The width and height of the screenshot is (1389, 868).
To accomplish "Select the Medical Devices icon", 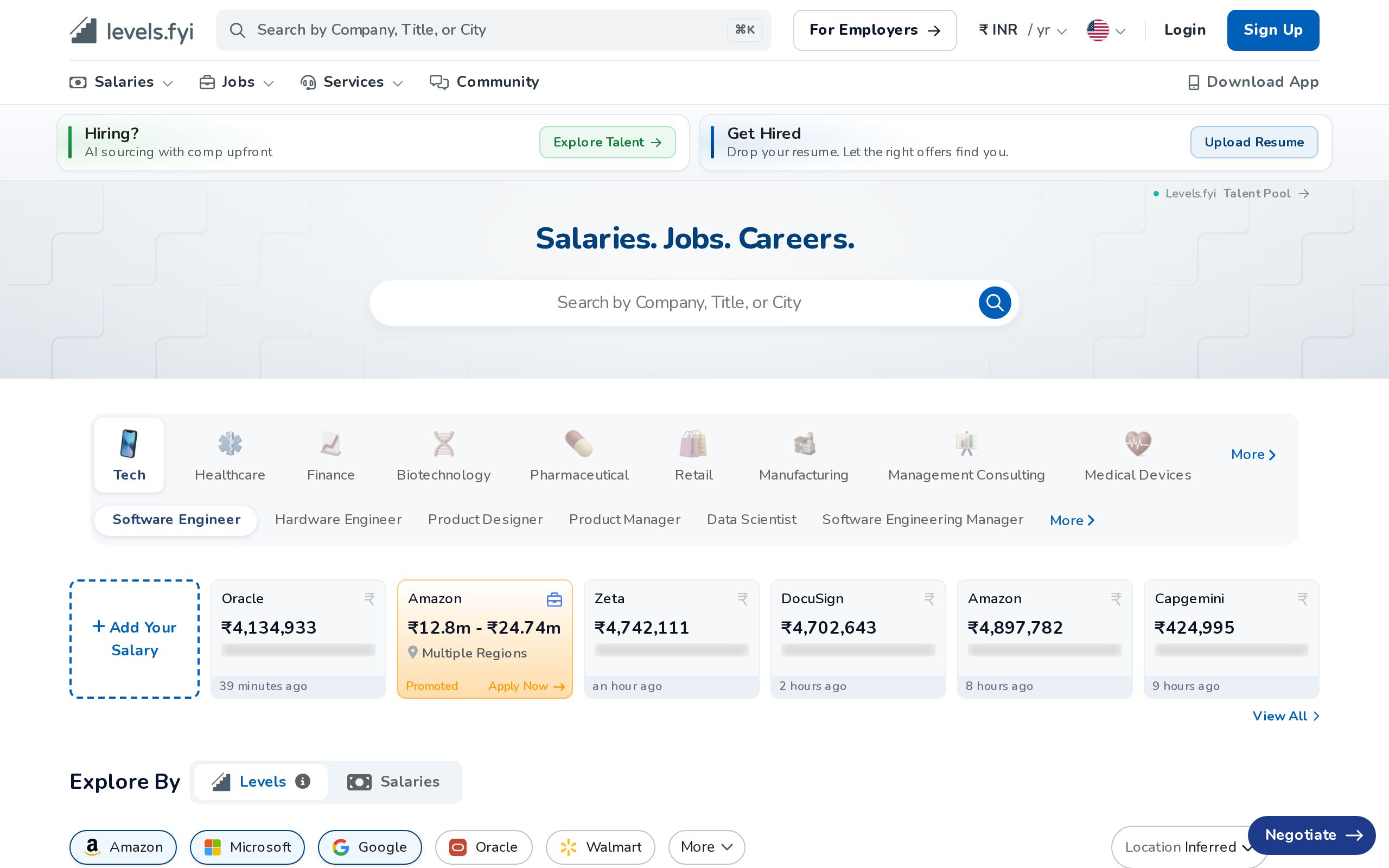I will [x=1138, y=443].
